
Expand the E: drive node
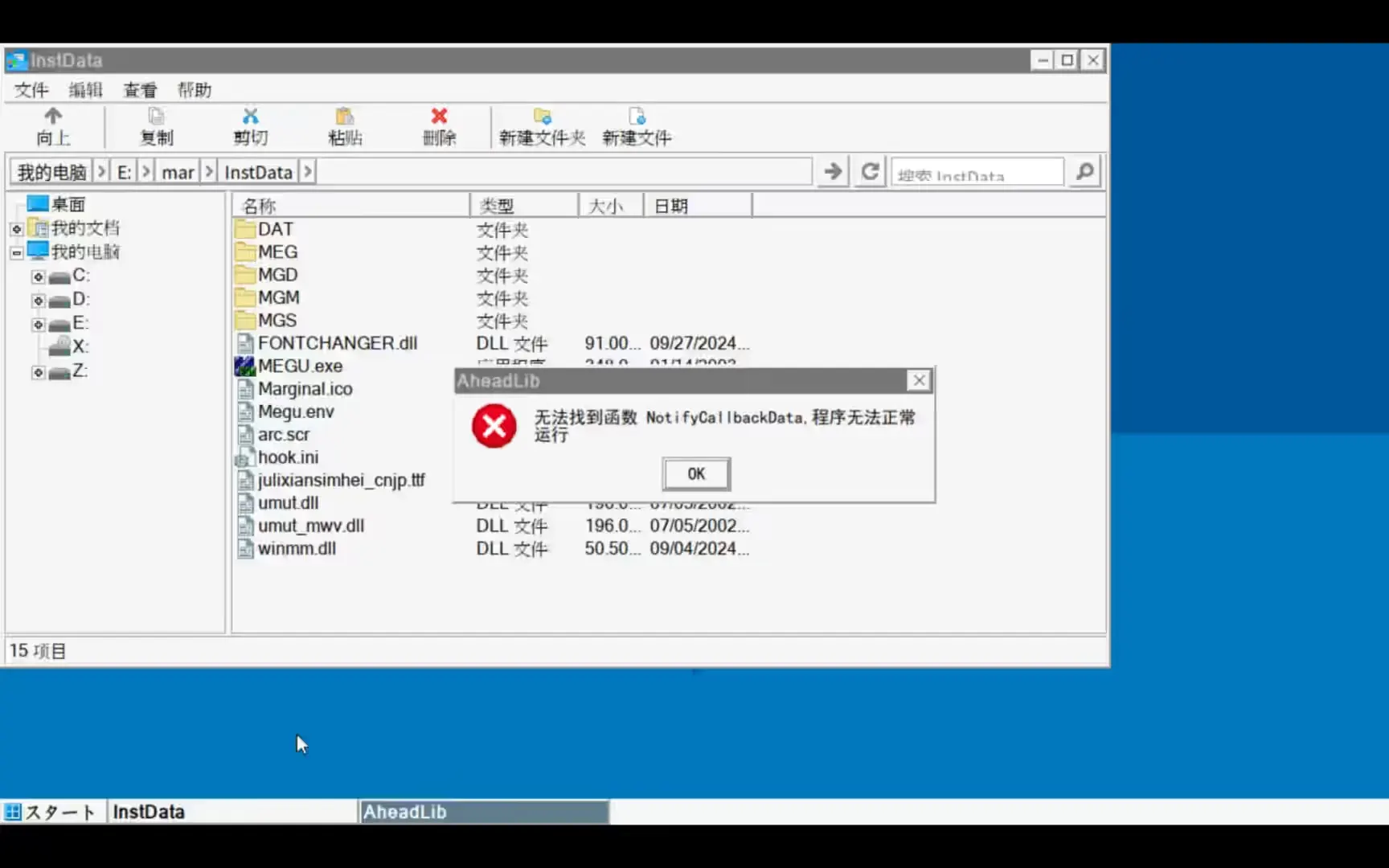[x=38, y=325]
